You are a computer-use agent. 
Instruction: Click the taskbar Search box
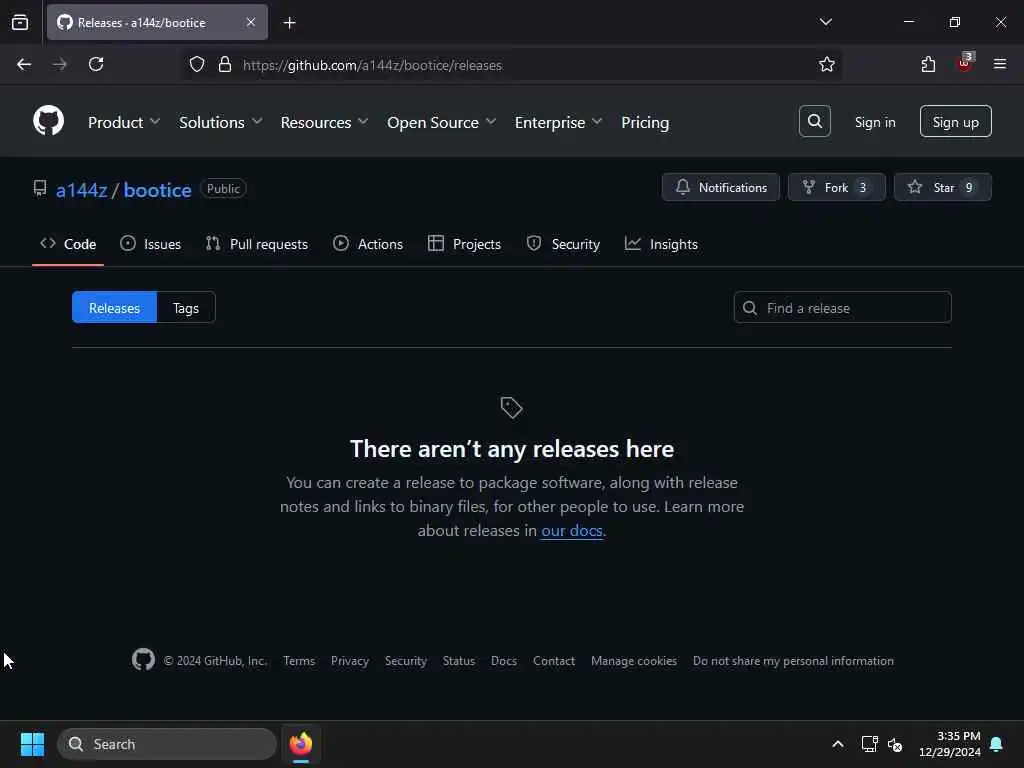167,744
